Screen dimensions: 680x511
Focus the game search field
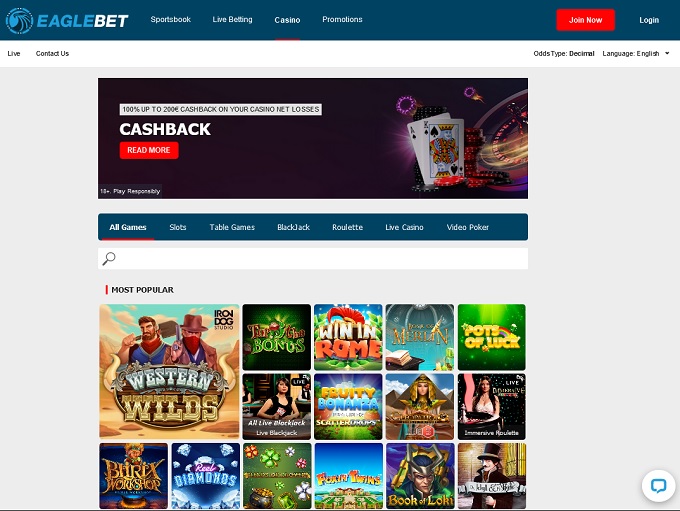click(x=313, y=259)
